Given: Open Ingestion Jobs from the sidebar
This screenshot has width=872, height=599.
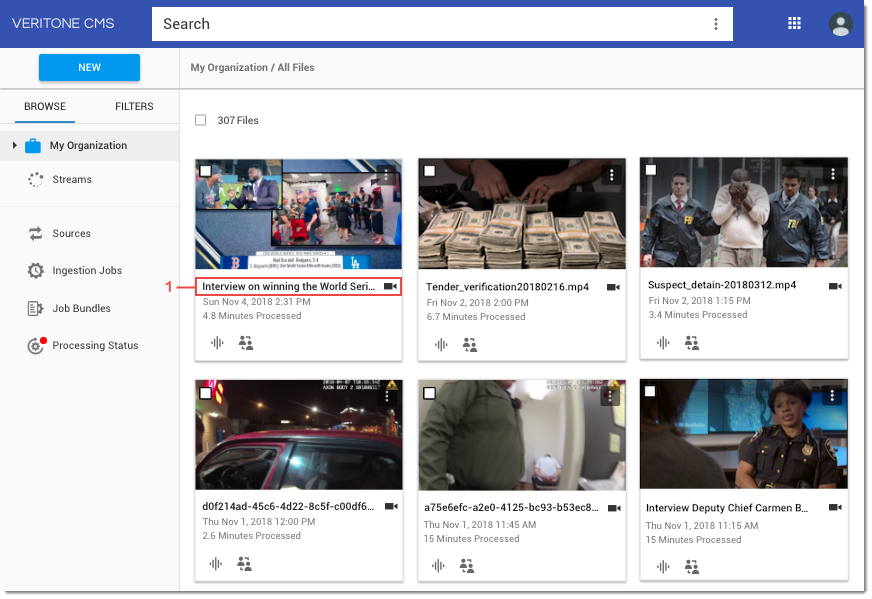Looking at the screenshot, I should (x=86, y=271).
